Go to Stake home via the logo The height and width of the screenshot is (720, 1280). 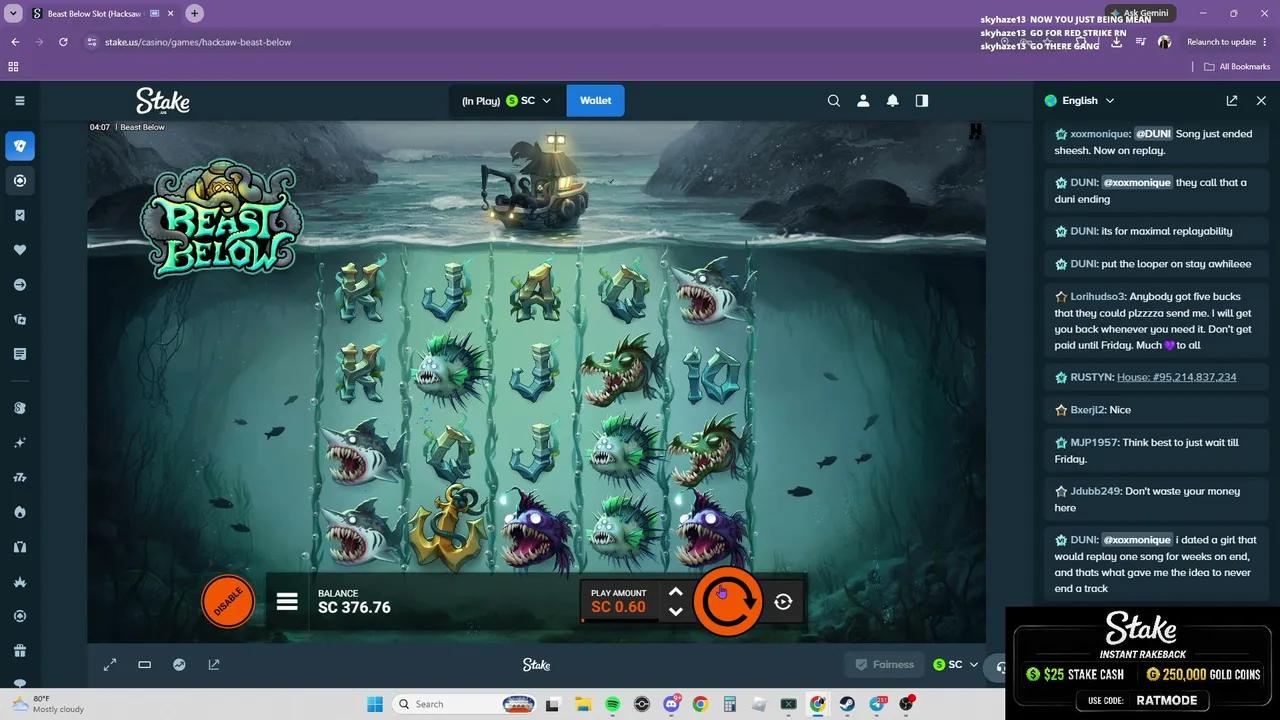[163, 101]
